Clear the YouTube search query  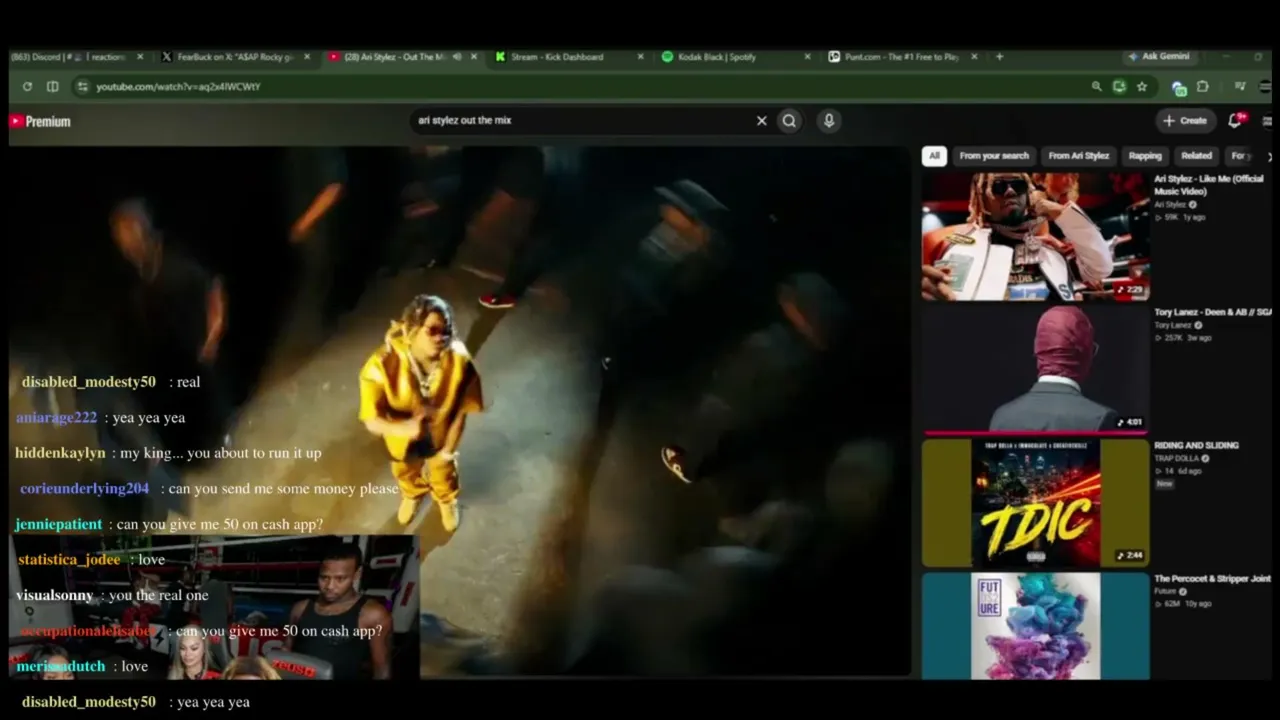[762, 121]
